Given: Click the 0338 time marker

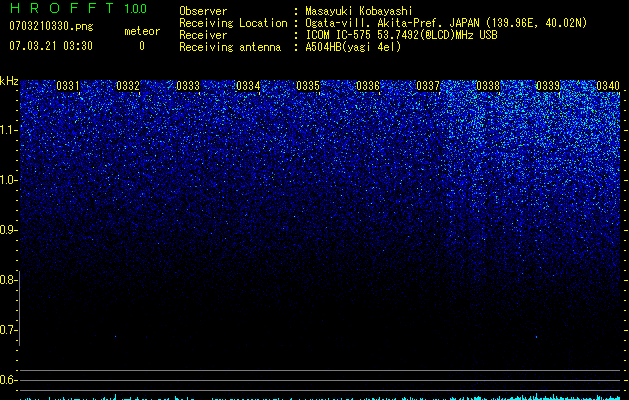Looking at the screenshot, I should click(x=488, y=86).
